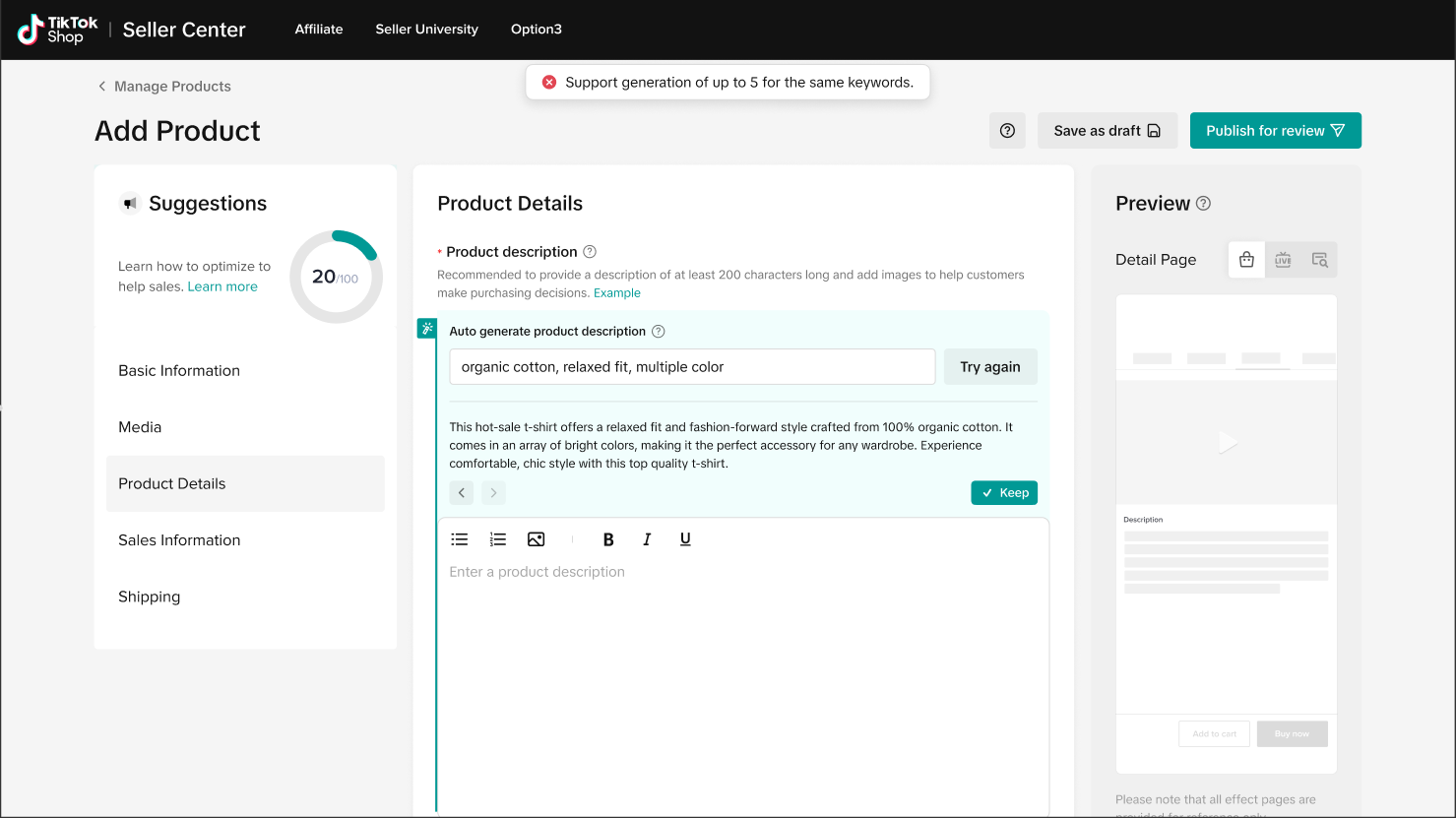Toggle bold formatting in description editor
This screenshot has width=1456, height=818.
(608, 539)
